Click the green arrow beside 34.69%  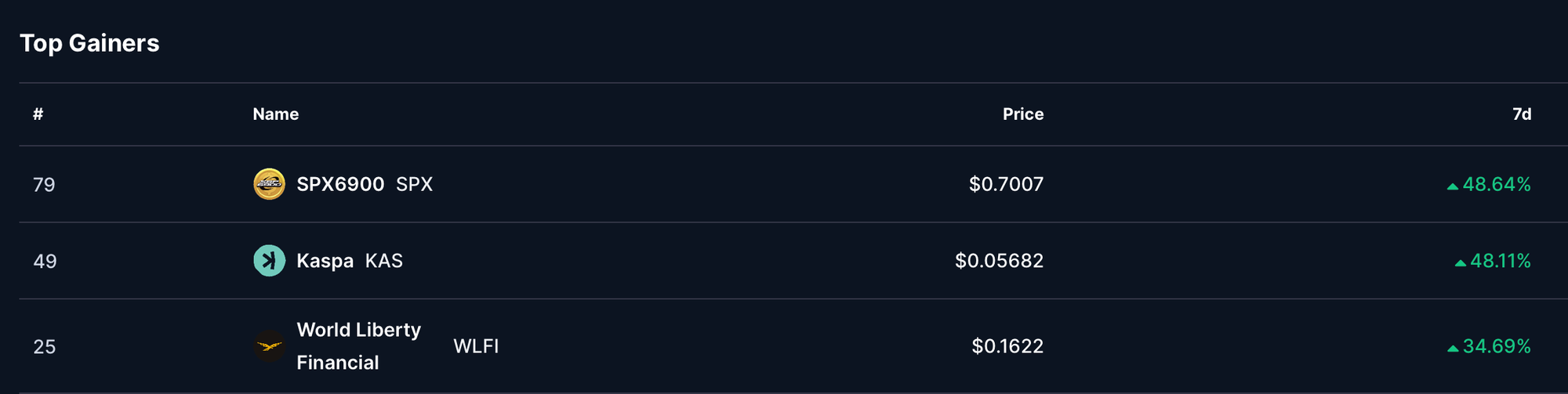1452,349
